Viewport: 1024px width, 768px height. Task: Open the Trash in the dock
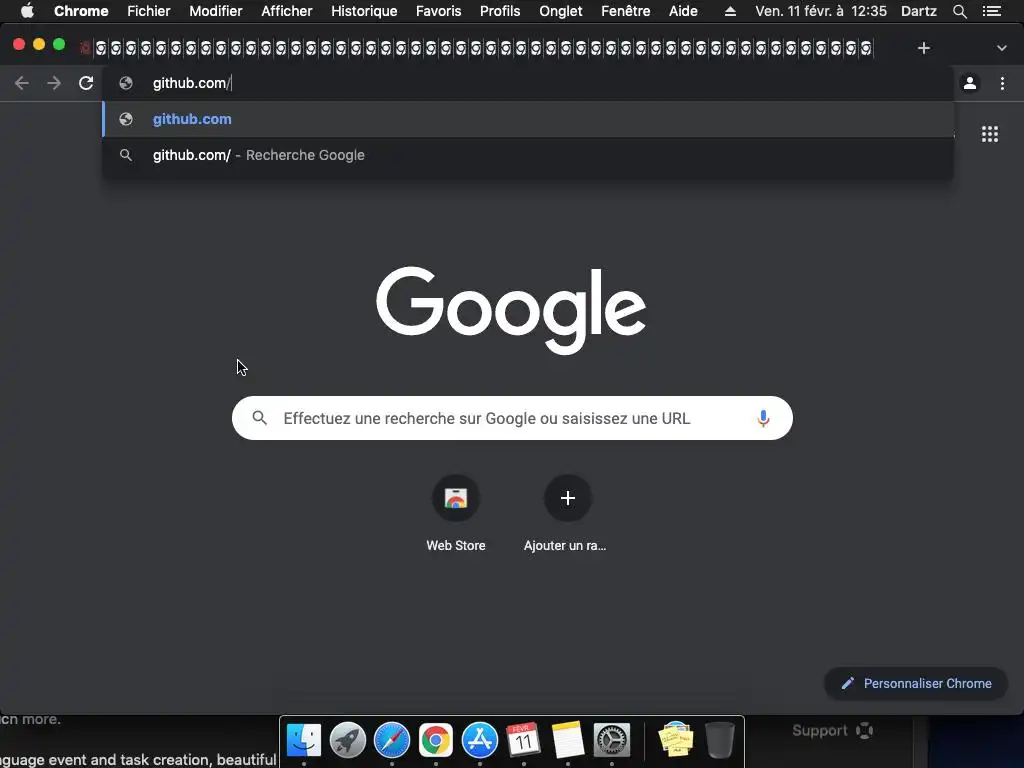tap(720, 740)
